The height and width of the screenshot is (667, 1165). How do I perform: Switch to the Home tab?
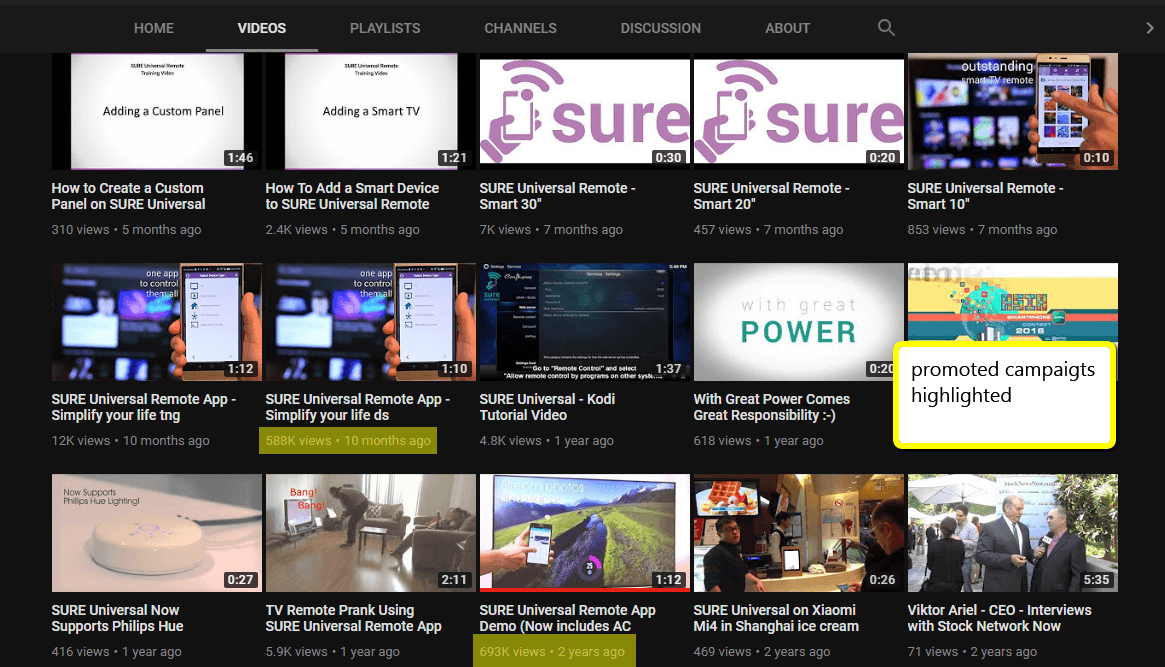tap(154, 28)
